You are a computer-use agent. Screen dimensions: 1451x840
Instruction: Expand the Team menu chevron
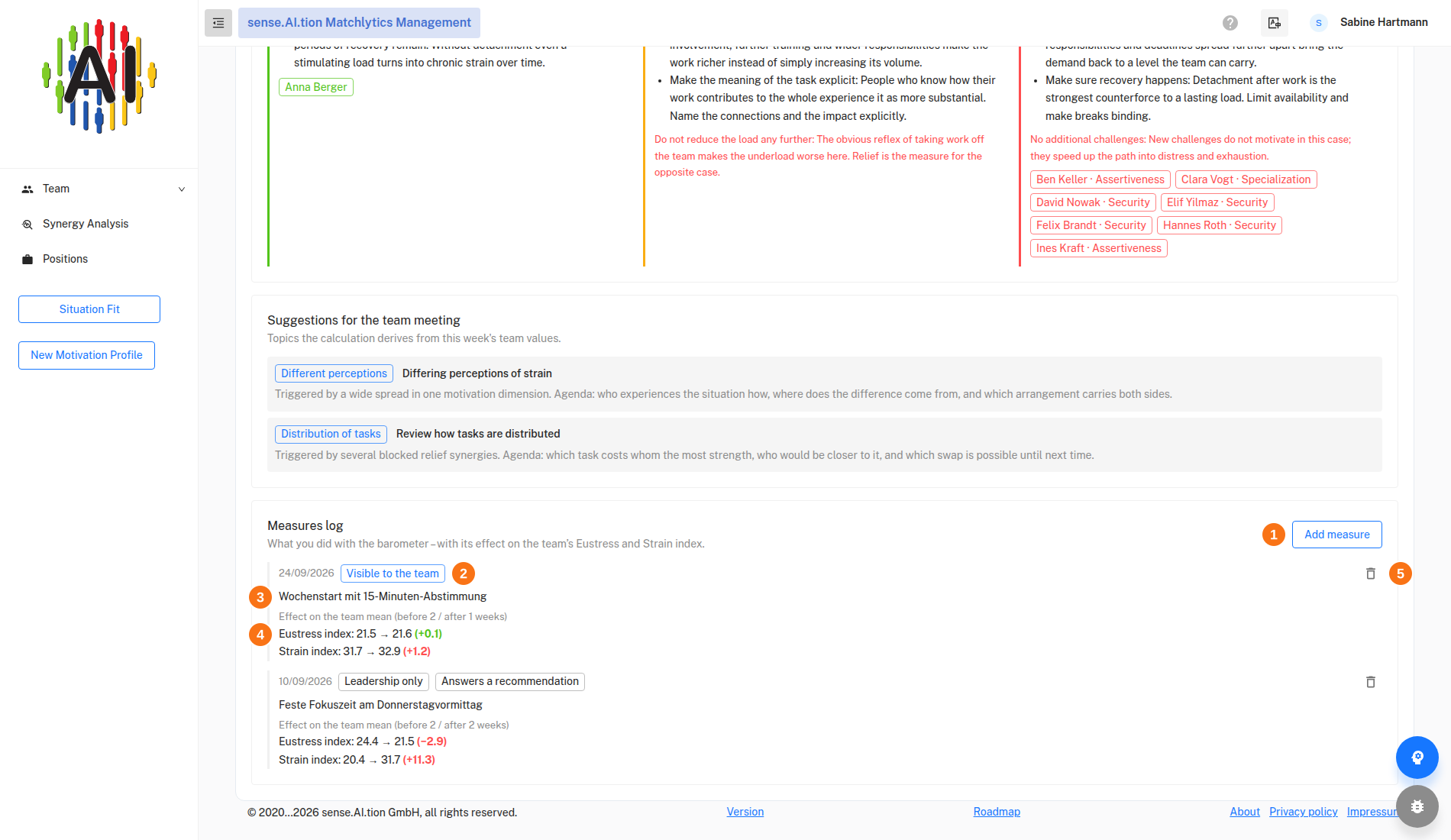point(181,189)
